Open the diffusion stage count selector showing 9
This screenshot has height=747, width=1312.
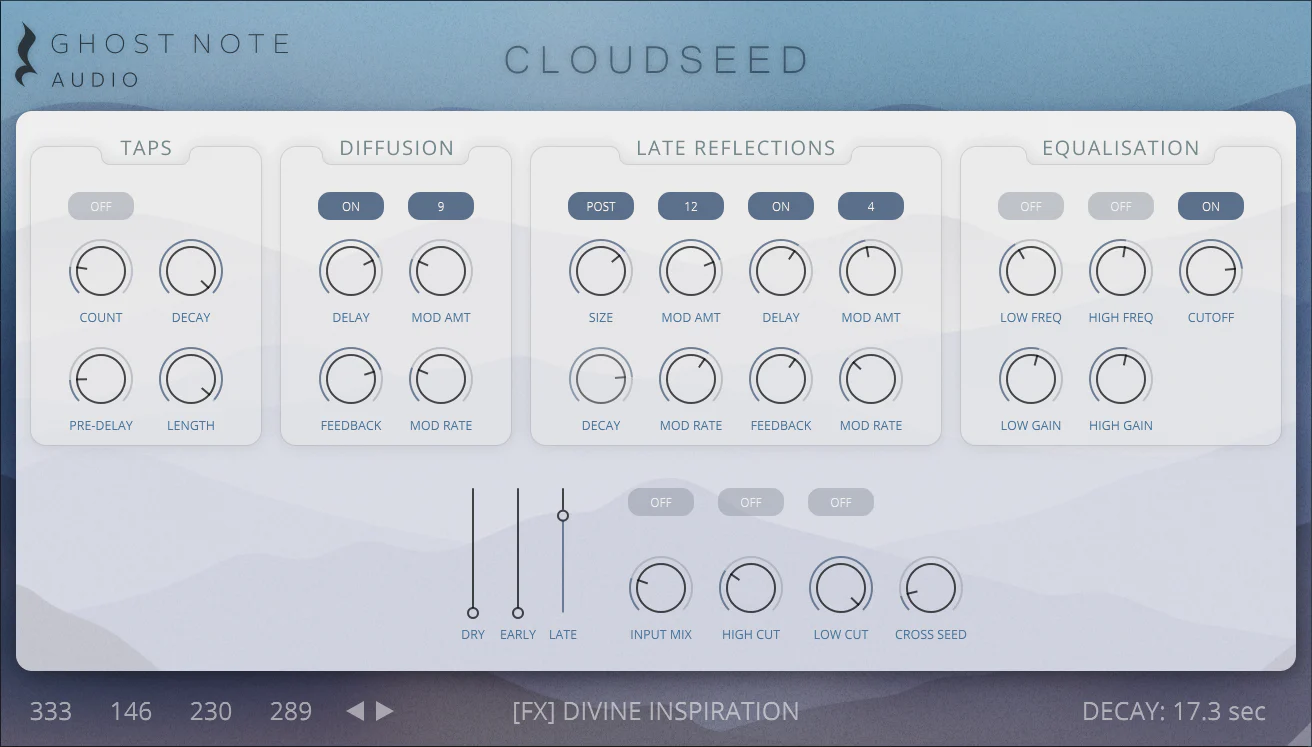click(441, 206)
